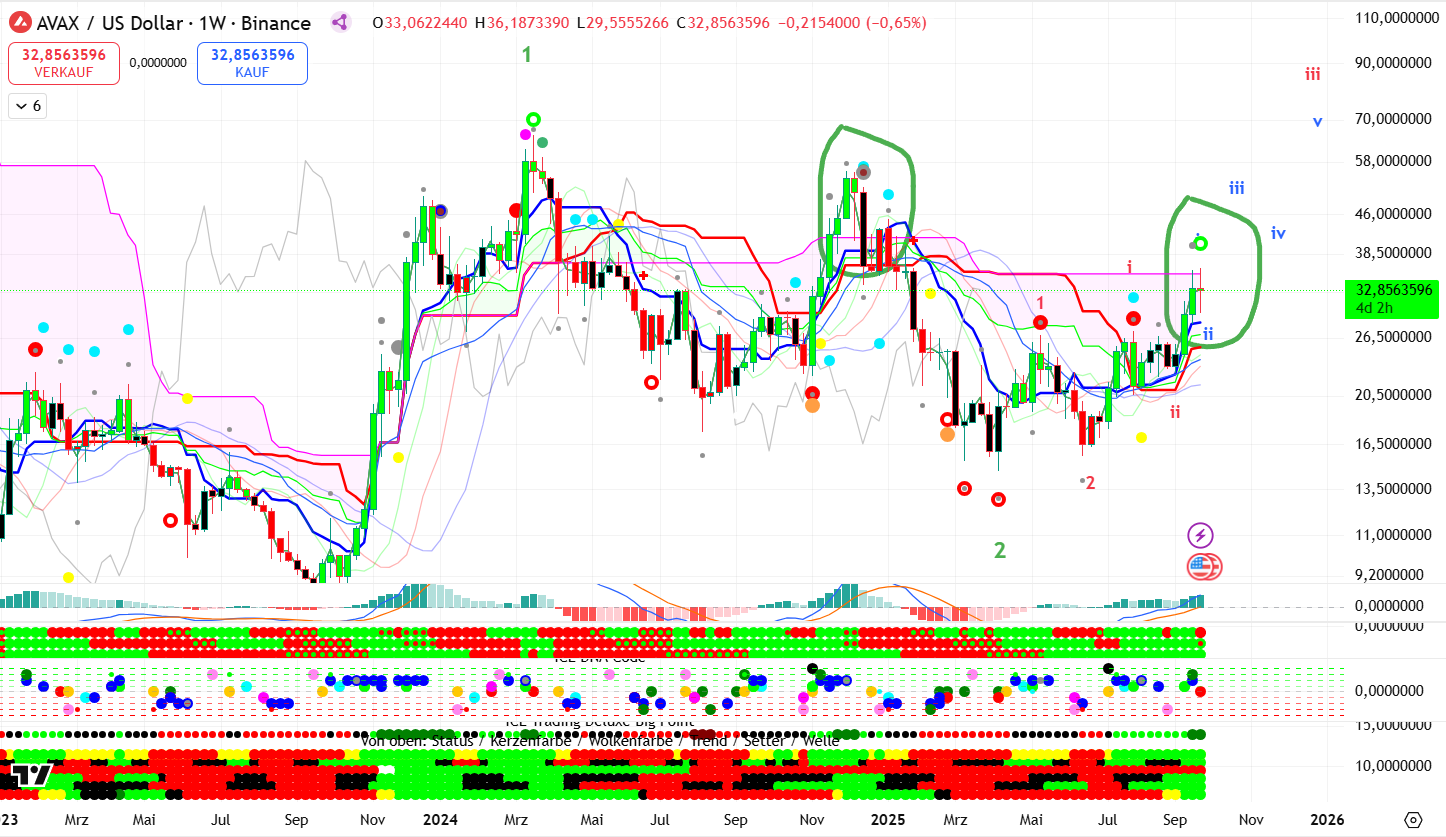Select the red wave label iii on the right
This screenshot has height=837, width=1446.
[x=1312, y=74]
